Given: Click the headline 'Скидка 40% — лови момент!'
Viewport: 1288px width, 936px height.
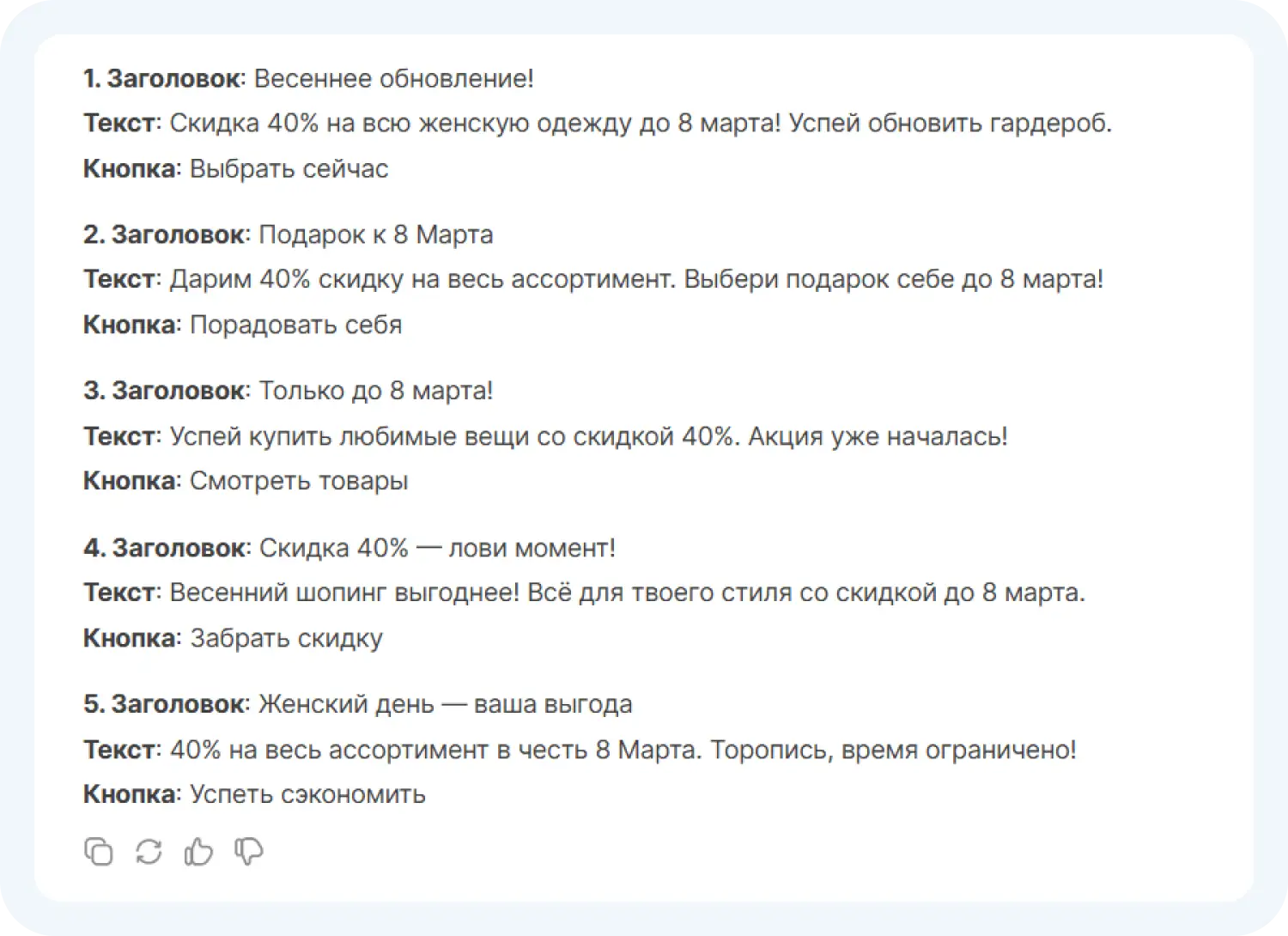Looking at the screenshot, I should click(x=436, y=548).
